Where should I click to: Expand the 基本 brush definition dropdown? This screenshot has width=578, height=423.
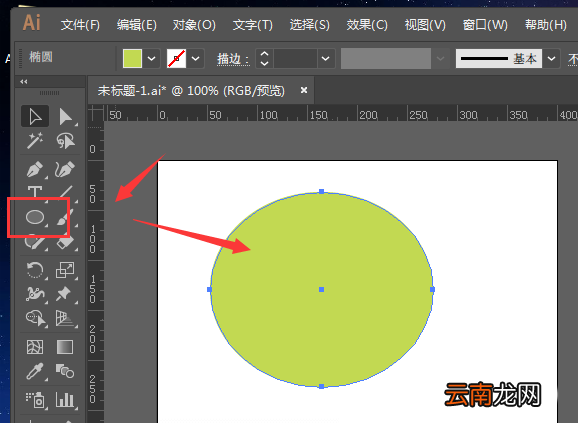tap(551, 59)
